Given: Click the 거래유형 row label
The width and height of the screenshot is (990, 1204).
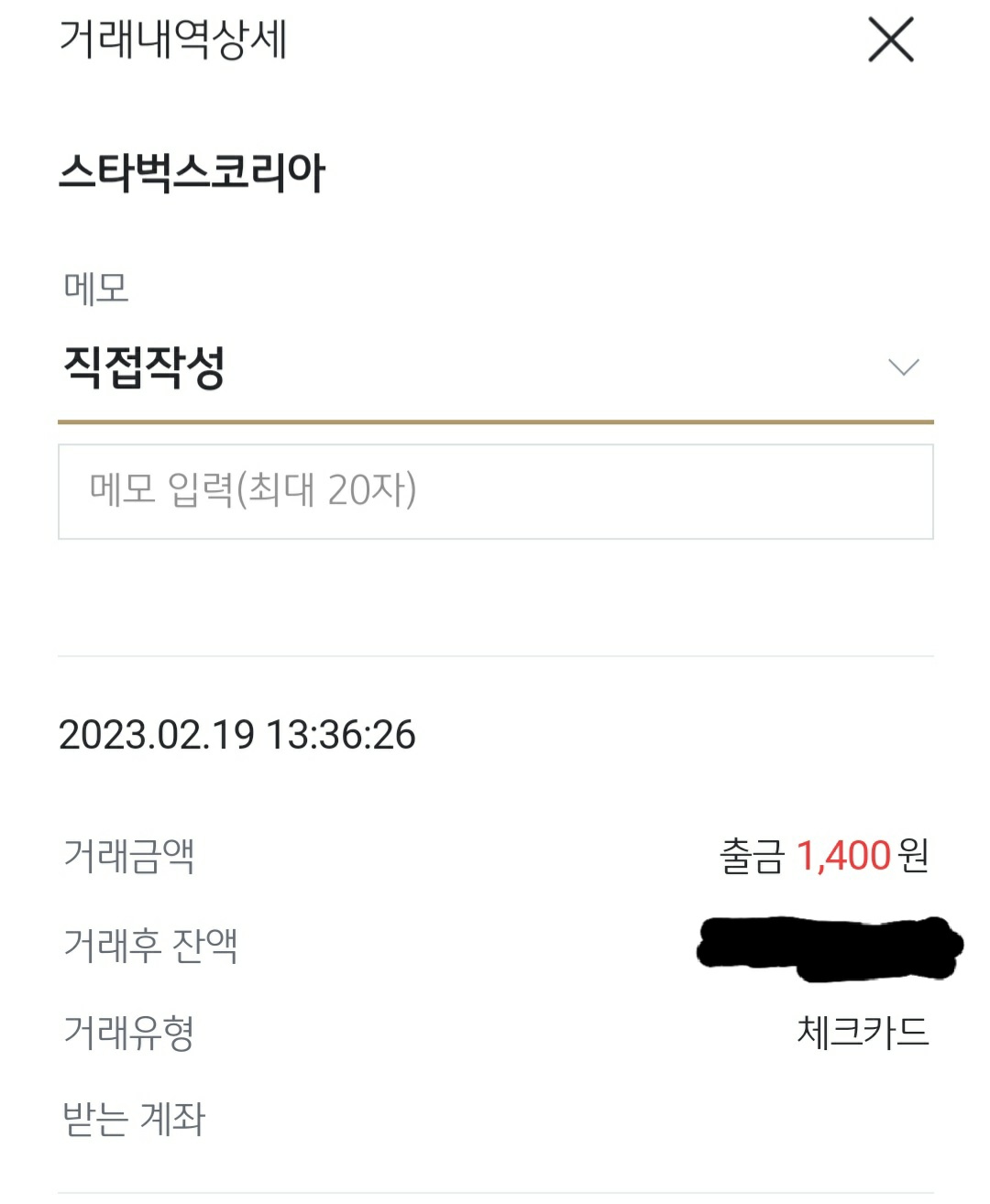Looking at the screenshot, I should click(128, 1033).
